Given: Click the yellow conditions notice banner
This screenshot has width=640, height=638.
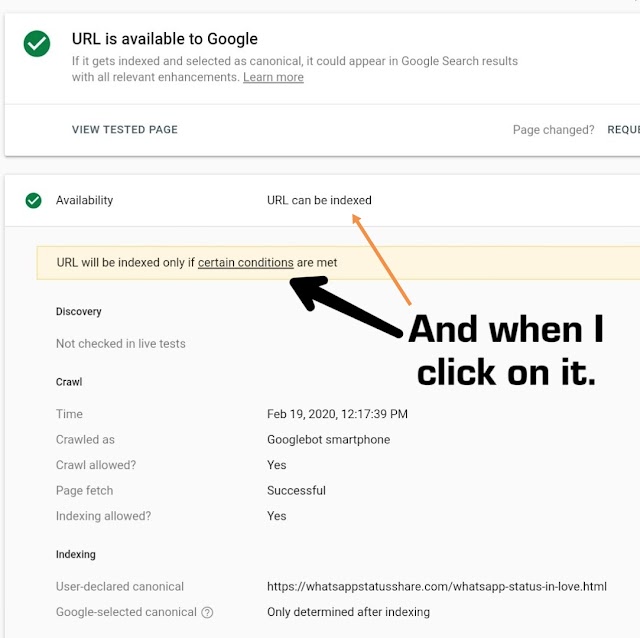Looking at the screenshot, I should 338,262.
